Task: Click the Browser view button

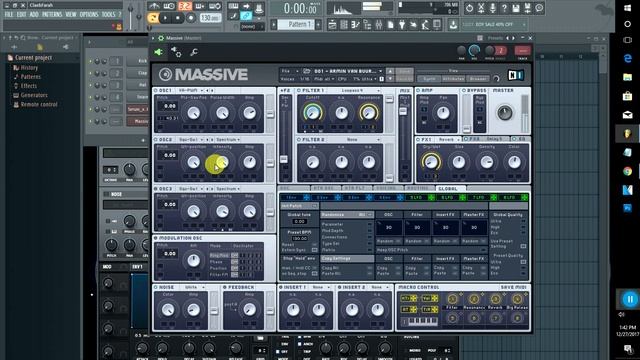Action: coord(477,78)
